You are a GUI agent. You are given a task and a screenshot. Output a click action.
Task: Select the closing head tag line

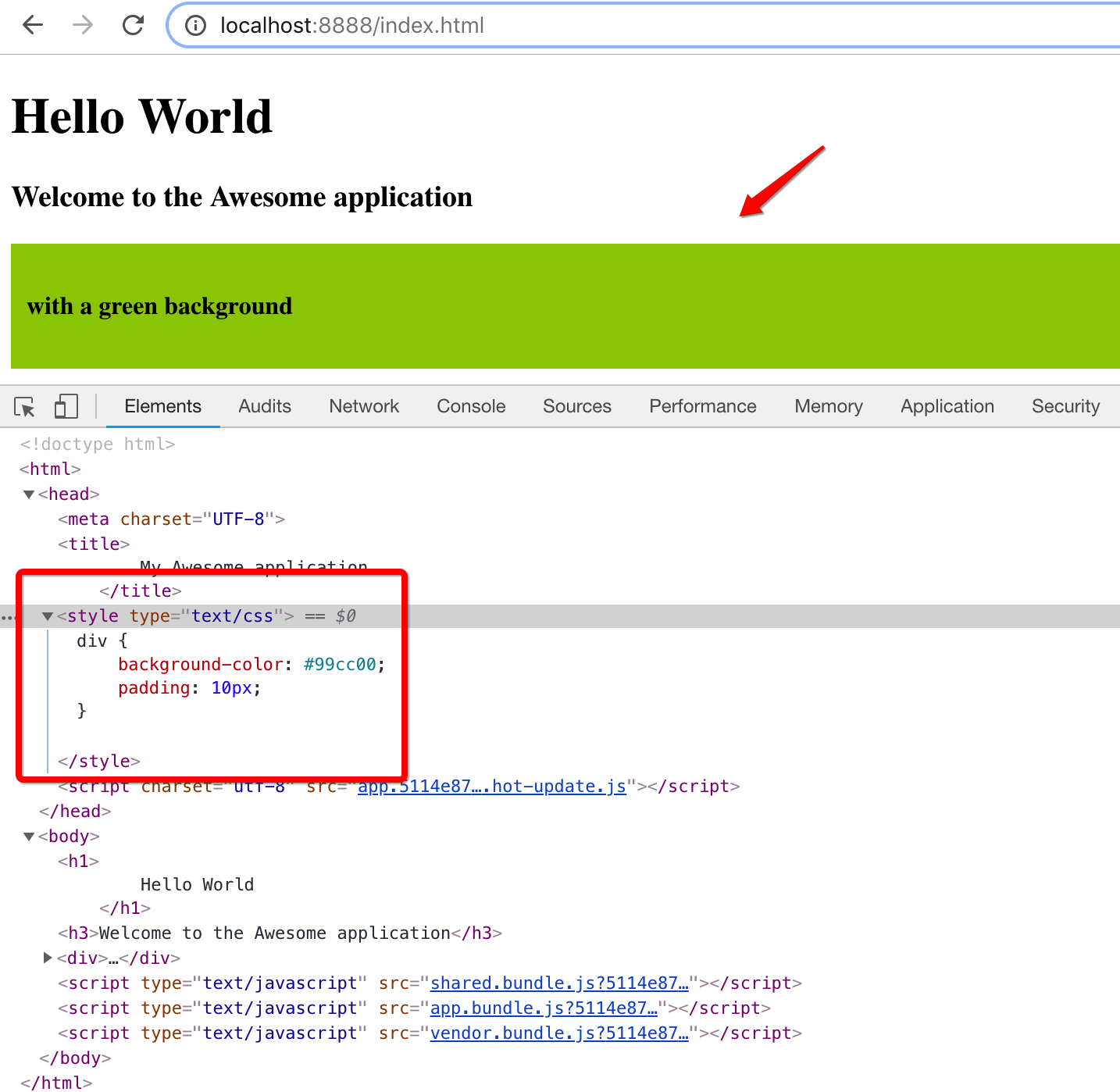pos(75,811)
